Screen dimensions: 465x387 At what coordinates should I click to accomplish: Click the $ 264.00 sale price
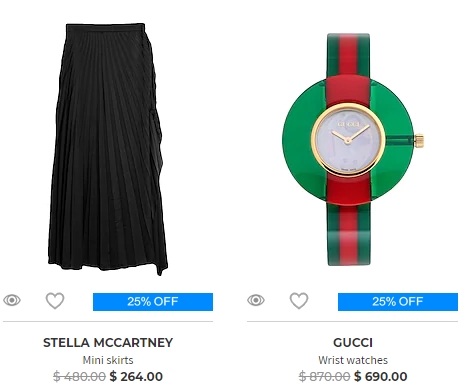click(x=136, y=377)
